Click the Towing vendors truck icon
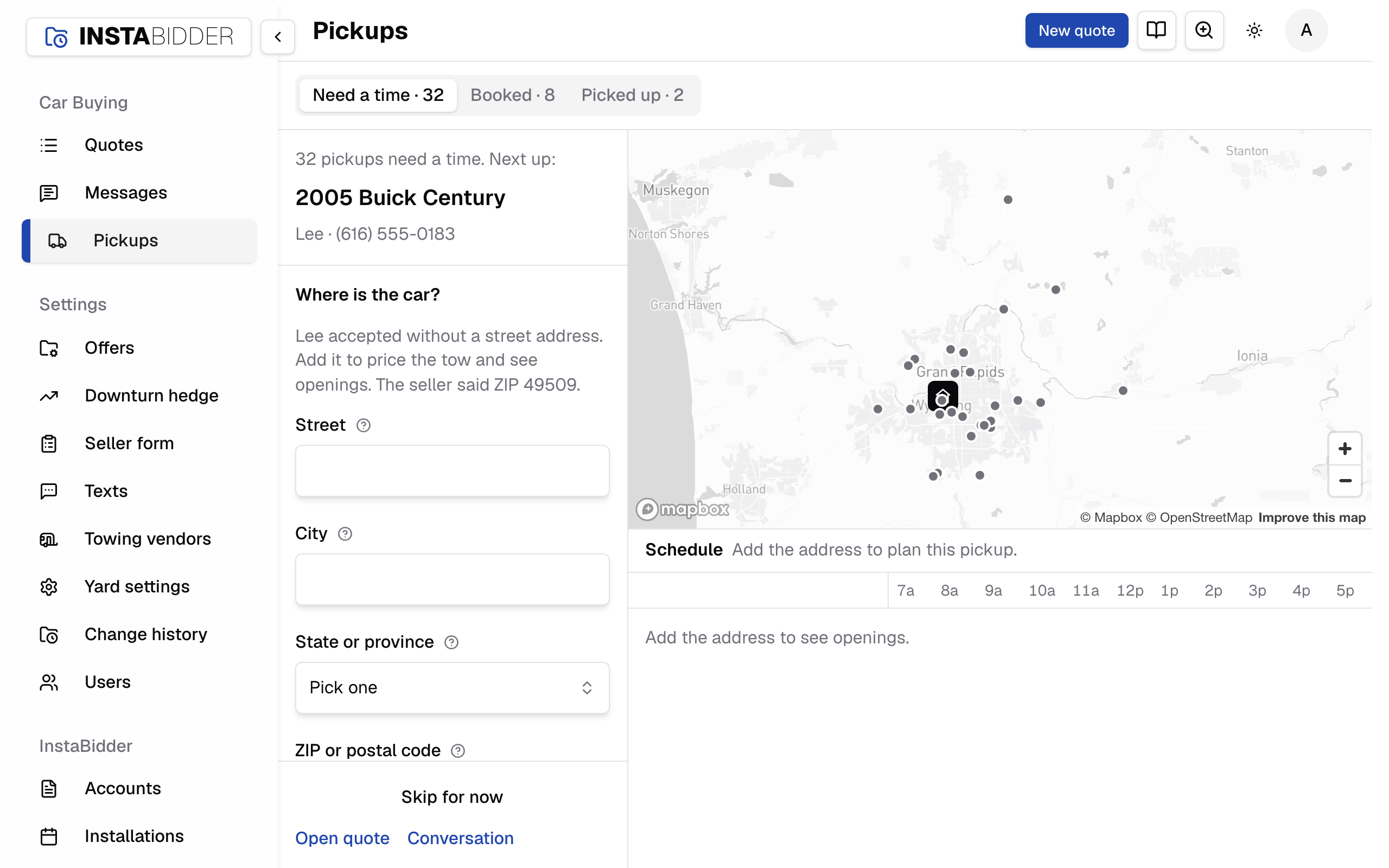 point(49,539)
